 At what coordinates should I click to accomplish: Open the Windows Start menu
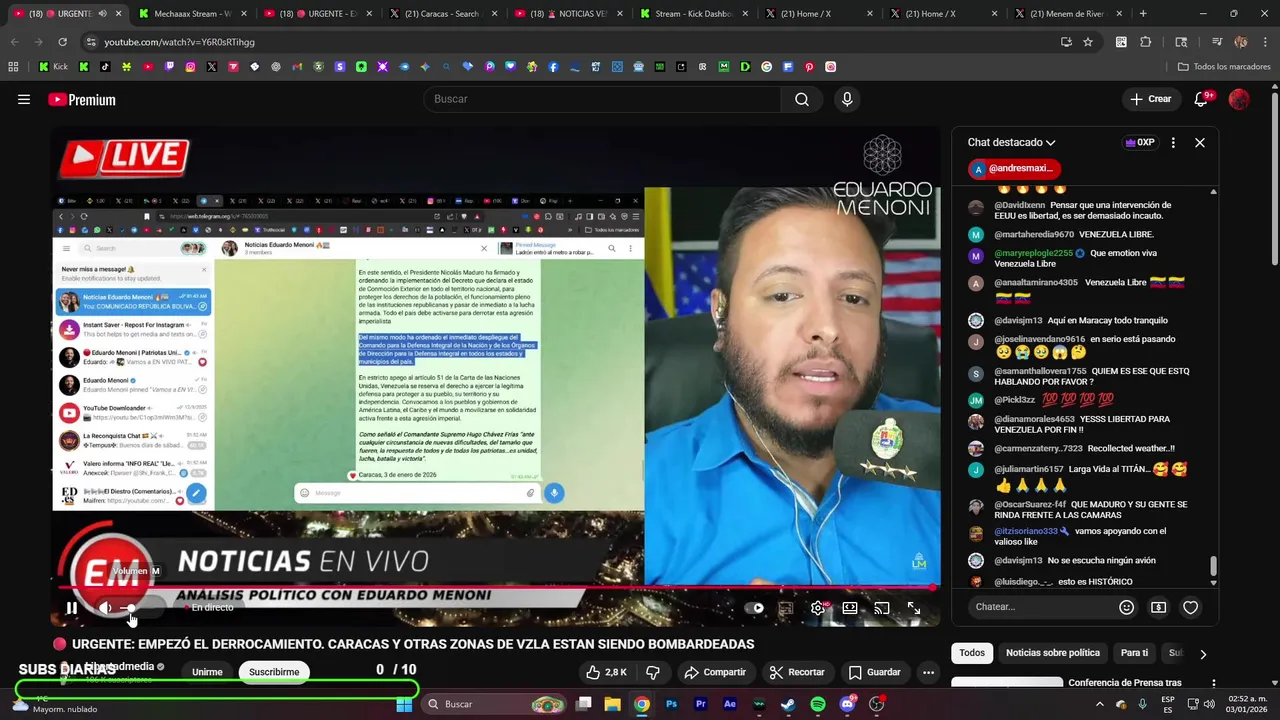point(404,704)
